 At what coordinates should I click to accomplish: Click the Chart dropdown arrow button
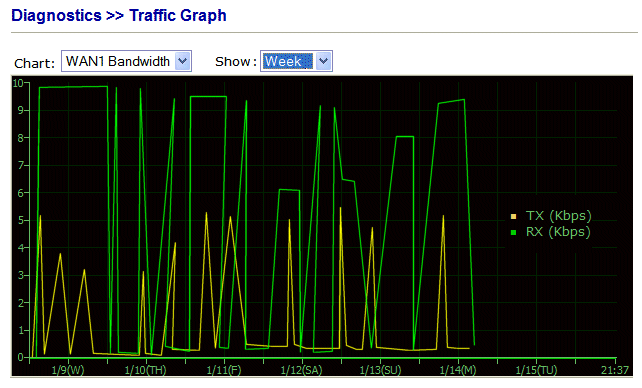pos(183,61)
